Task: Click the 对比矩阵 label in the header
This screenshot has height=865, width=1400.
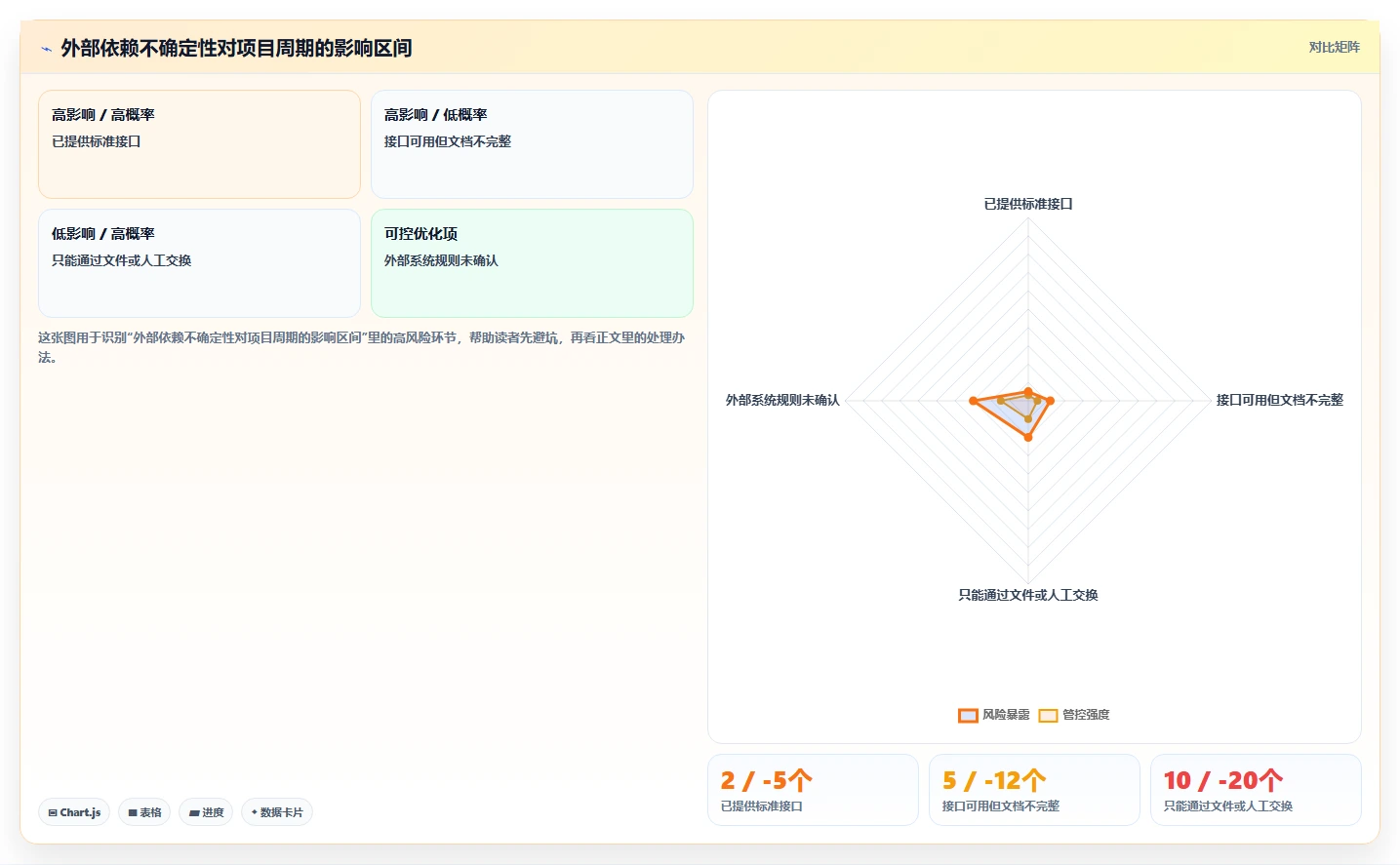Action: coord(1334,47)
